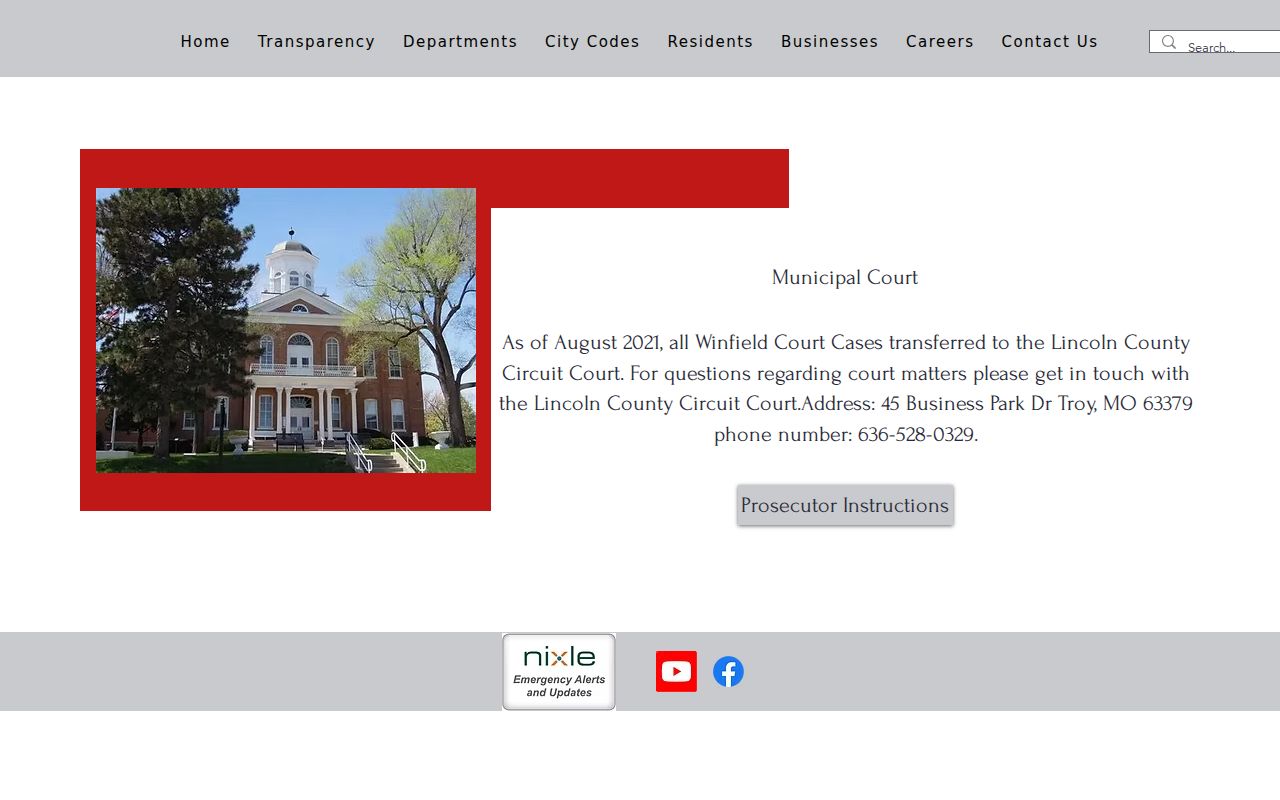Screen dimensions: 1280x800
Task: Open the Departments menu
Action: coord(460,42)
